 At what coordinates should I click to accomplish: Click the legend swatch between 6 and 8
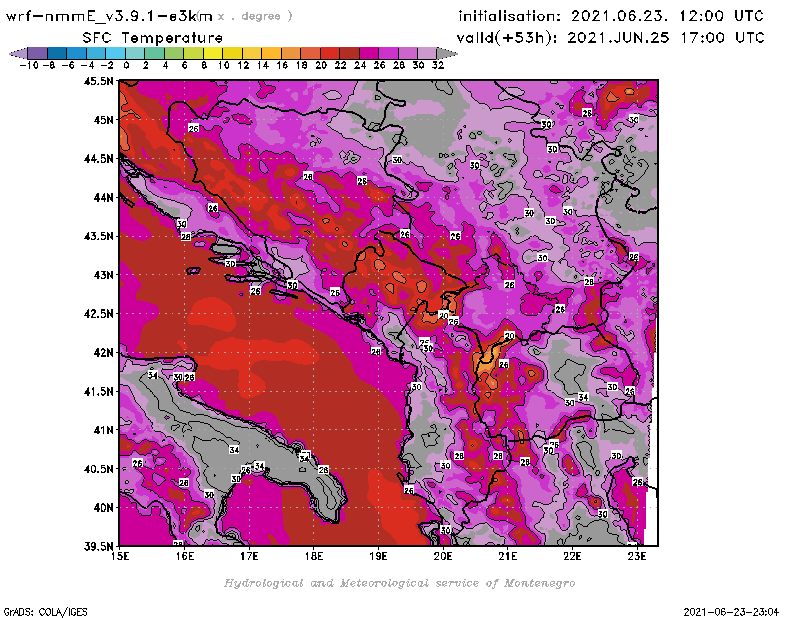pos(193,53)
